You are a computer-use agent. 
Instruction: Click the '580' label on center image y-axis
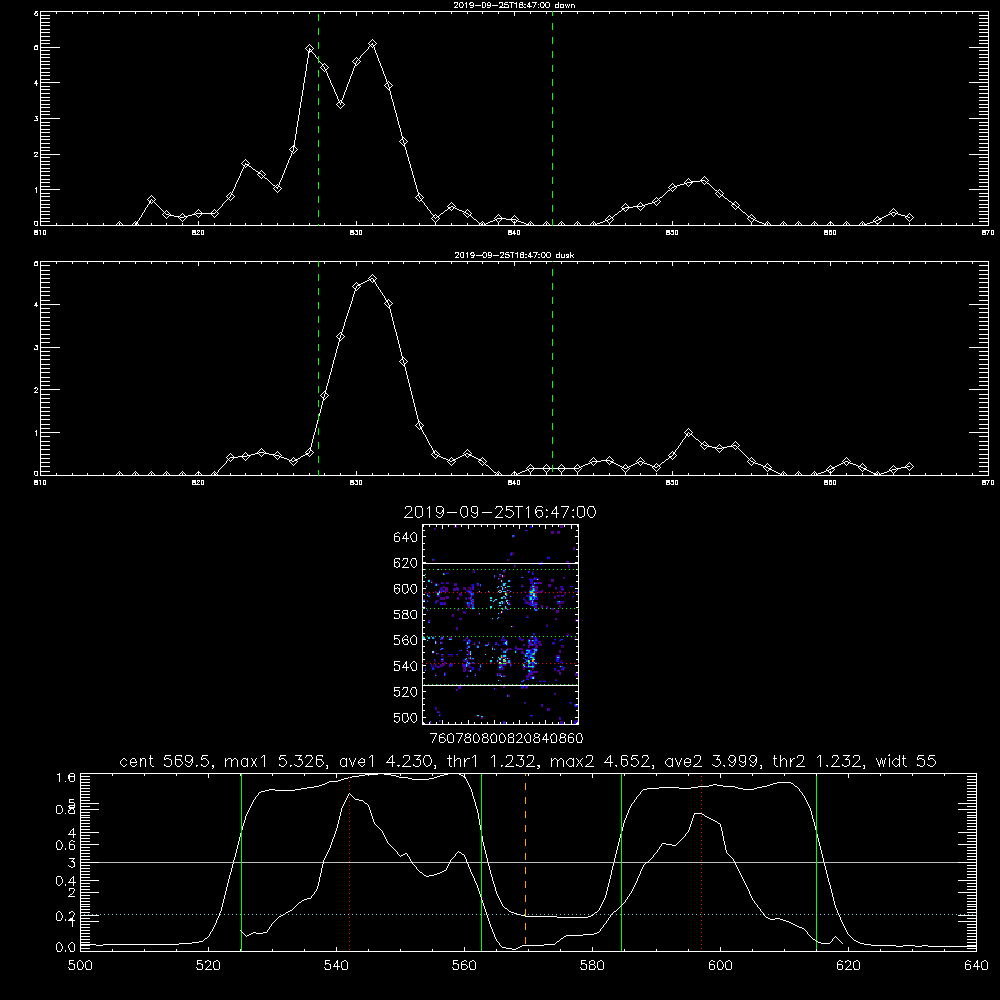point(405,615)
